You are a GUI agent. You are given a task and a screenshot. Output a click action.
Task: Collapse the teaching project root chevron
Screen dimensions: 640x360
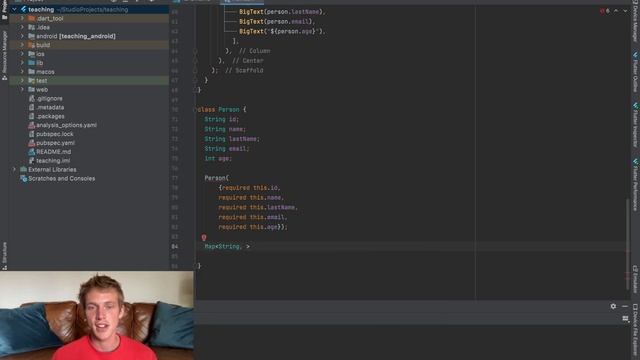pos(14,9)
